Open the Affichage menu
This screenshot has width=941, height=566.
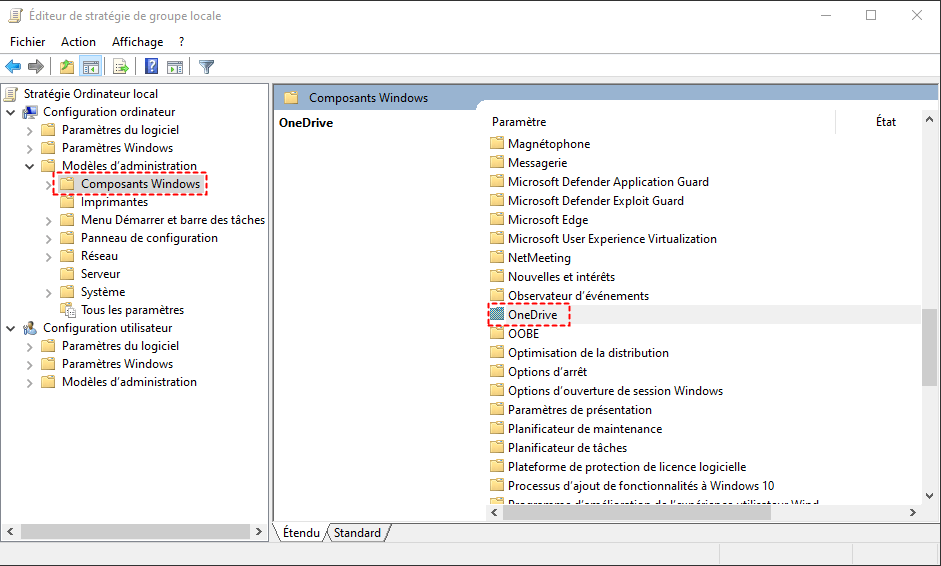click(x=137, y=42)
